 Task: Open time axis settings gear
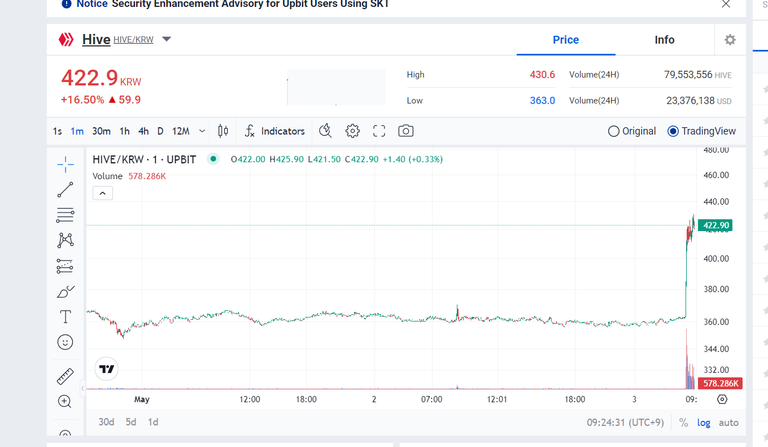[x=722, y=400]
